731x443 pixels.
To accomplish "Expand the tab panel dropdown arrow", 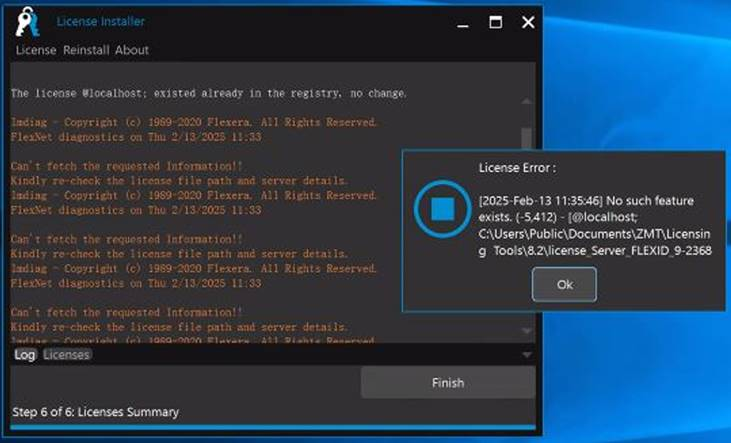I will point(527,355).
